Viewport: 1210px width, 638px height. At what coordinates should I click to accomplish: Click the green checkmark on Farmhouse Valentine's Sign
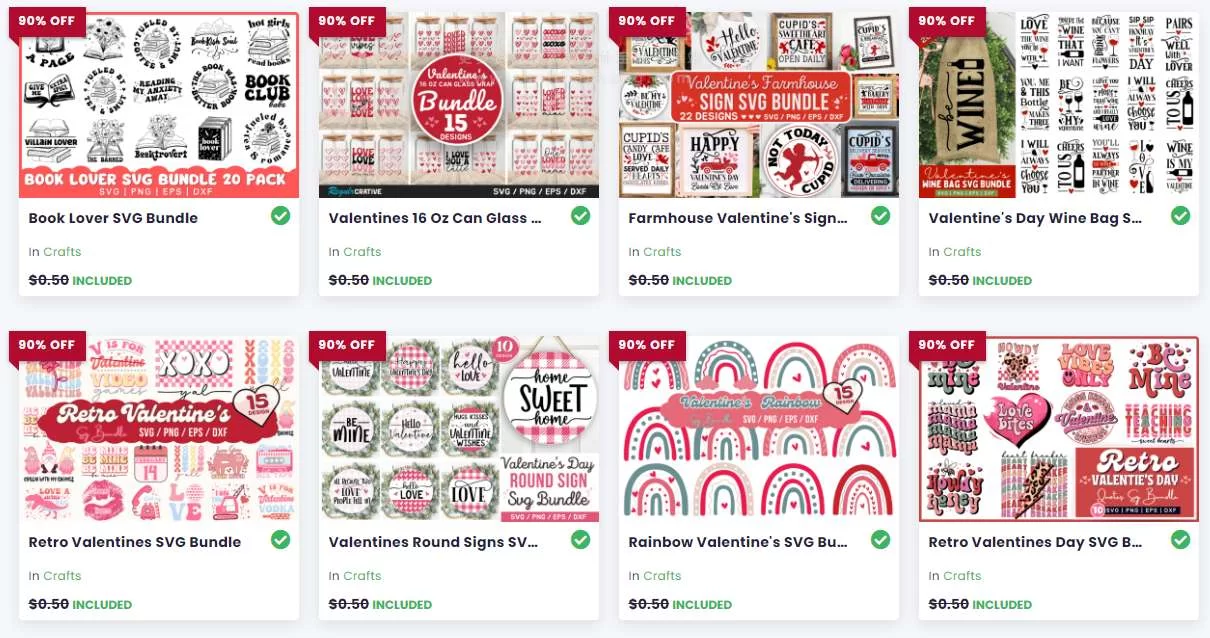point(880,216)
